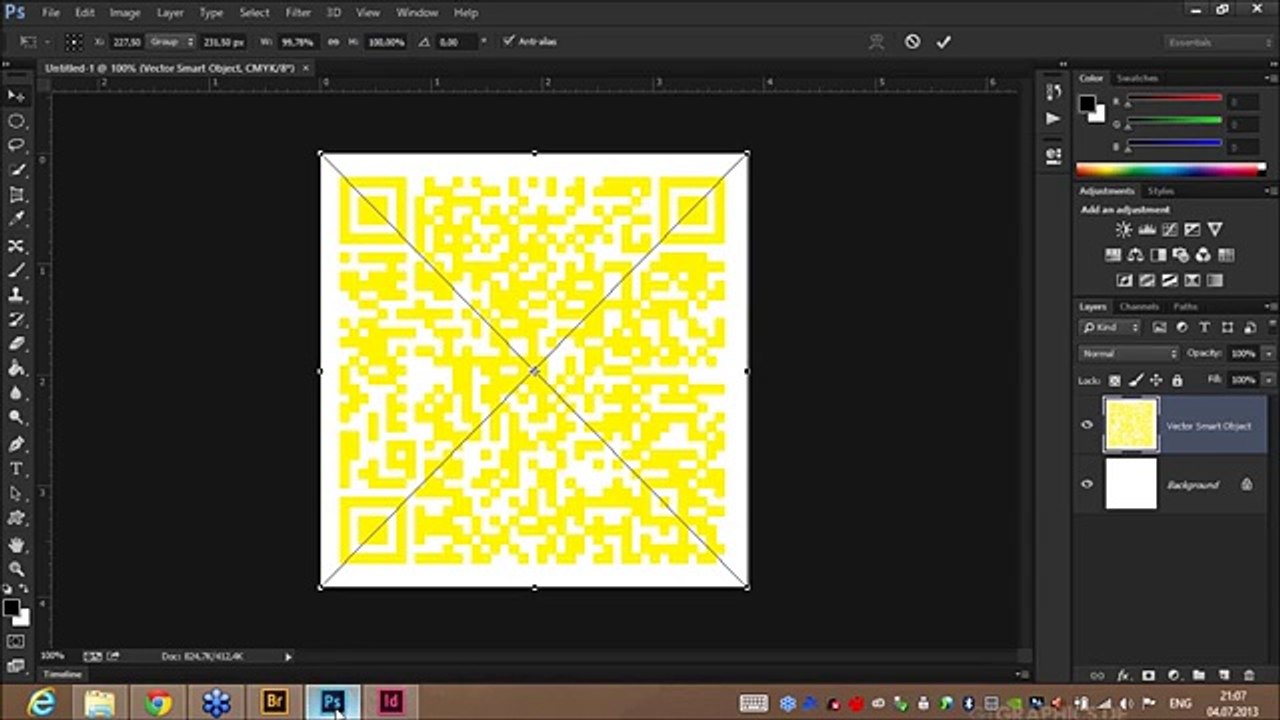Add a Color Balance adjustment
This screenshot has height=720, width=1280.
click(x=1135, y=255)
